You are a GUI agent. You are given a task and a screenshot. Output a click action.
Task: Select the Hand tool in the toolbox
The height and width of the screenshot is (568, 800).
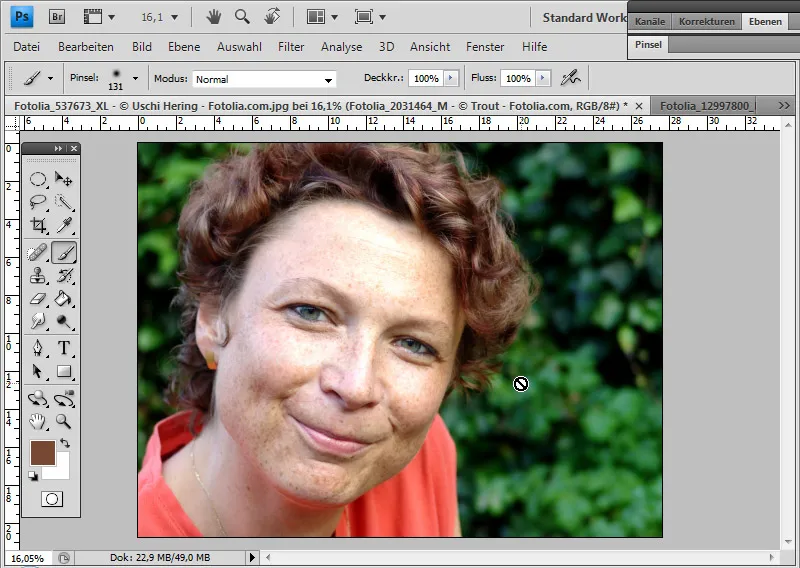(x=38, y=422)
